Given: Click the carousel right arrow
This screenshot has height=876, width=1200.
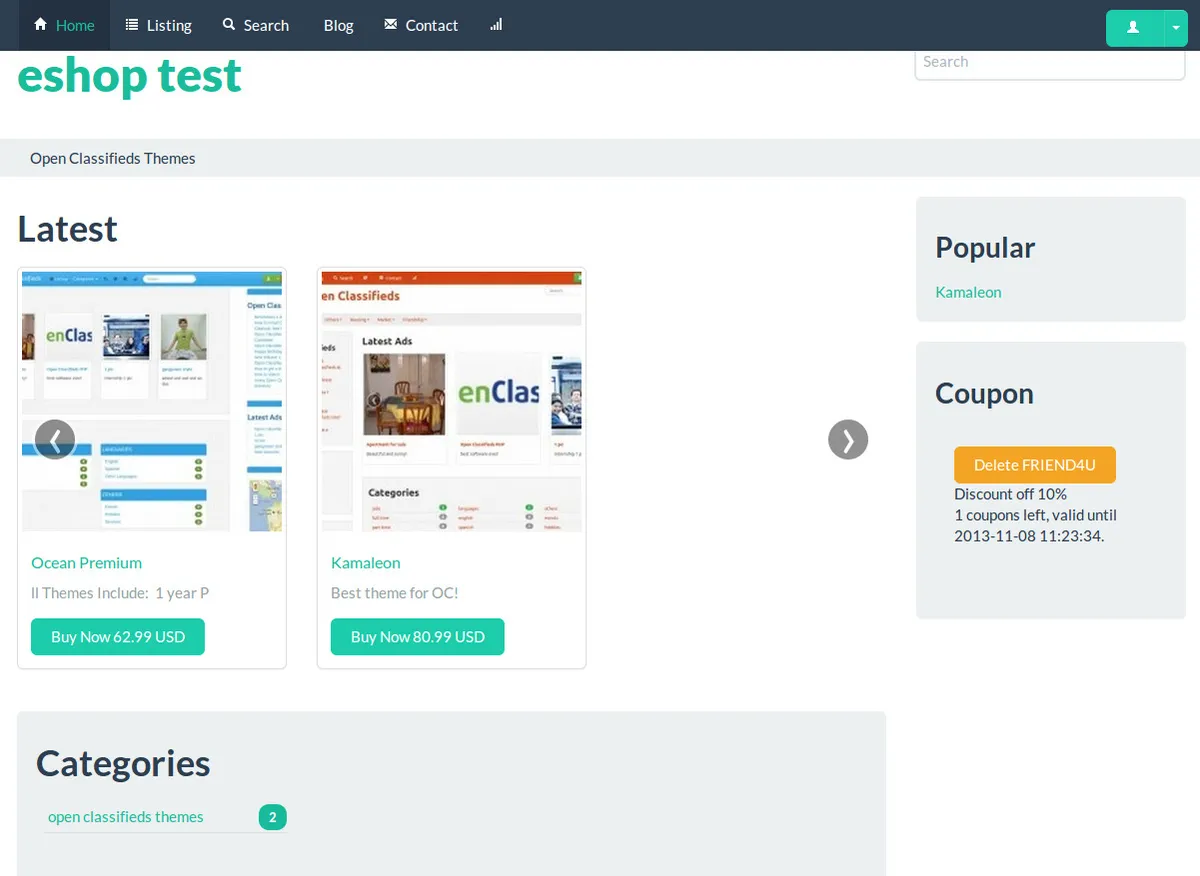Looking at the screenshot, I should [x=848, y=439].
